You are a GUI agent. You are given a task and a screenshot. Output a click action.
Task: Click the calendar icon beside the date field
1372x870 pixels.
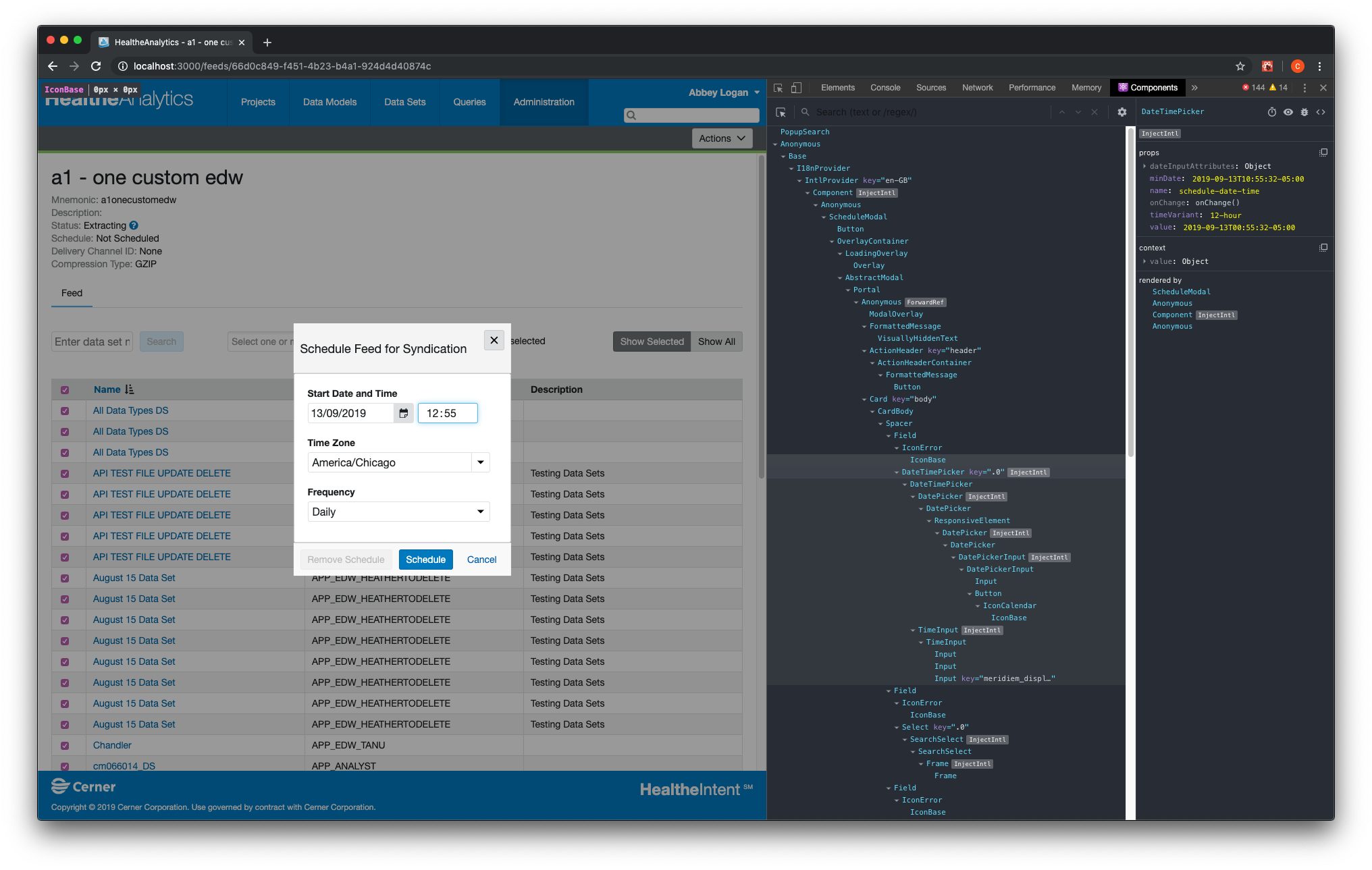(x=403, y=413)
